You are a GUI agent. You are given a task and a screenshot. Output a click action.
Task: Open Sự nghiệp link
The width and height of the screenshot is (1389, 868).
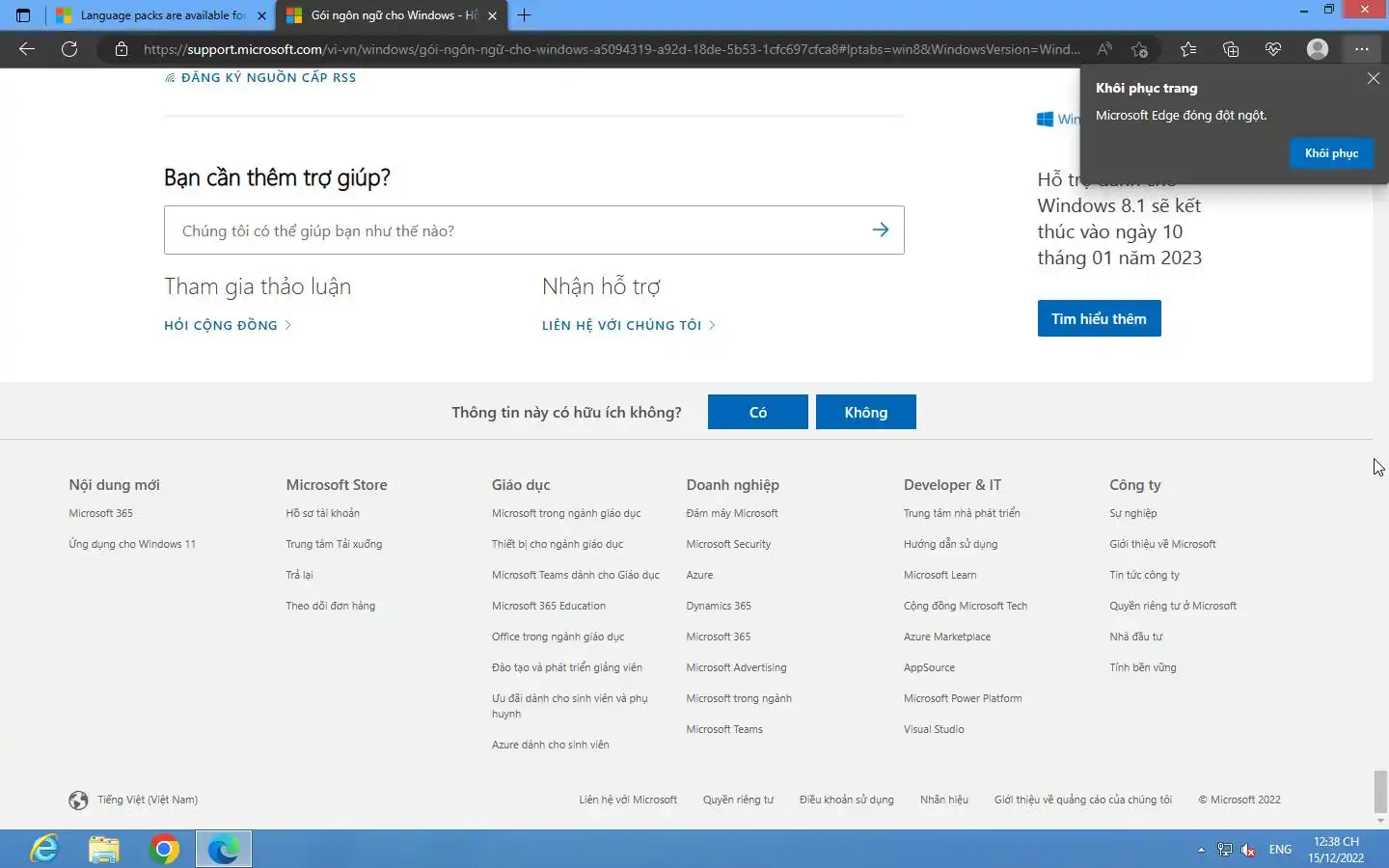(1132, 513)
